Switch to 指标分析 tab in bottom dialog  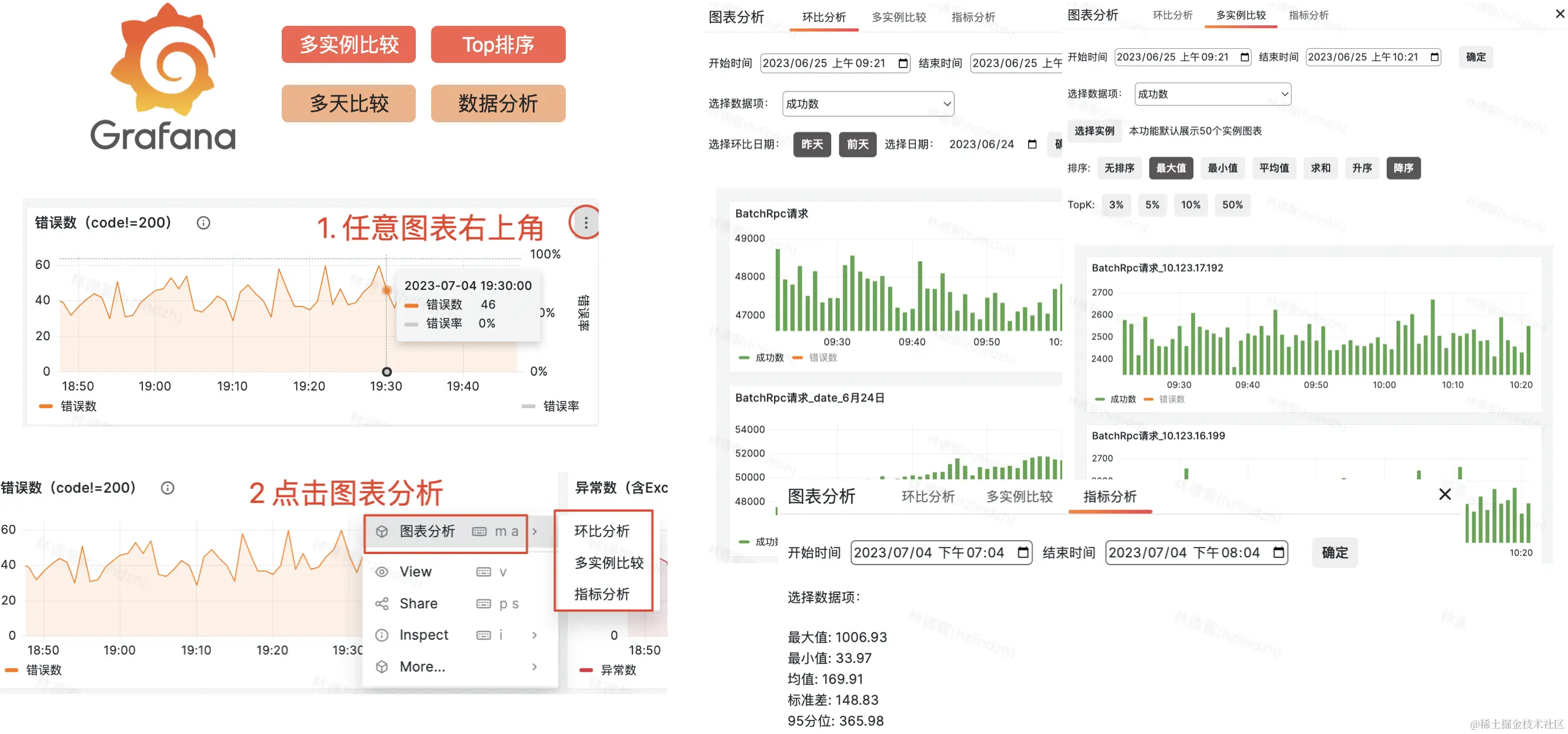point(1109,496)
